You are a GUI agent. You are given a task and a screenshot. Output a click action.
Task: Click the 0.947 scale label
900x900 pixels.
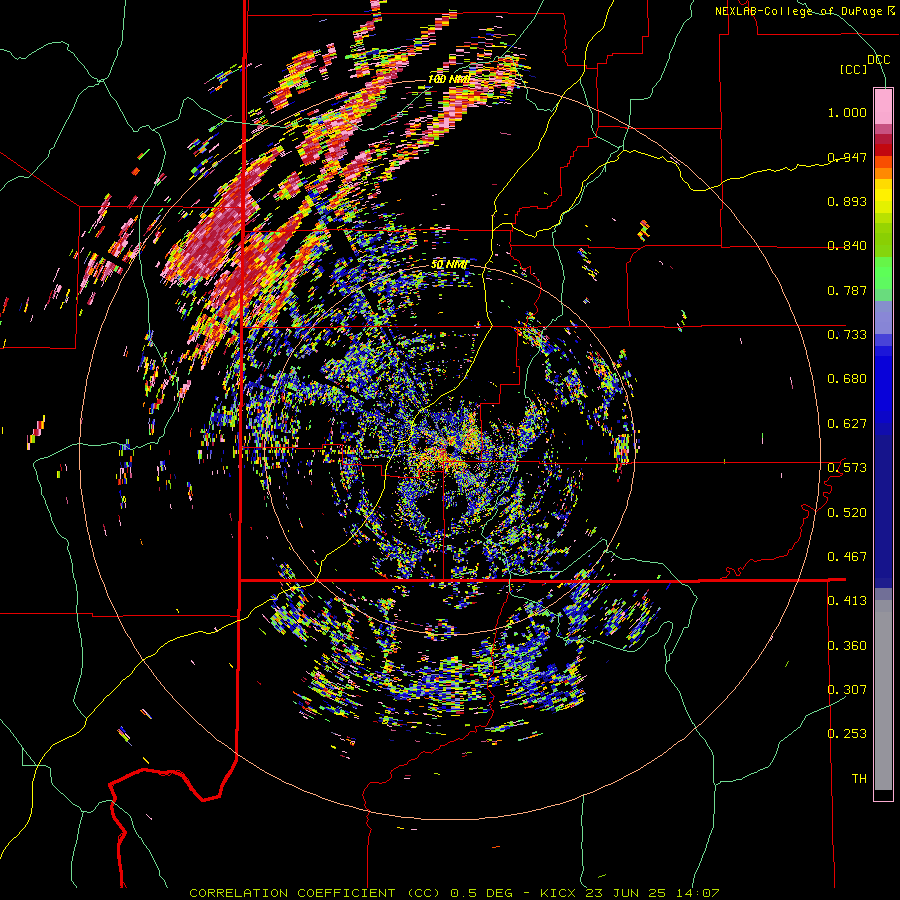847,157
